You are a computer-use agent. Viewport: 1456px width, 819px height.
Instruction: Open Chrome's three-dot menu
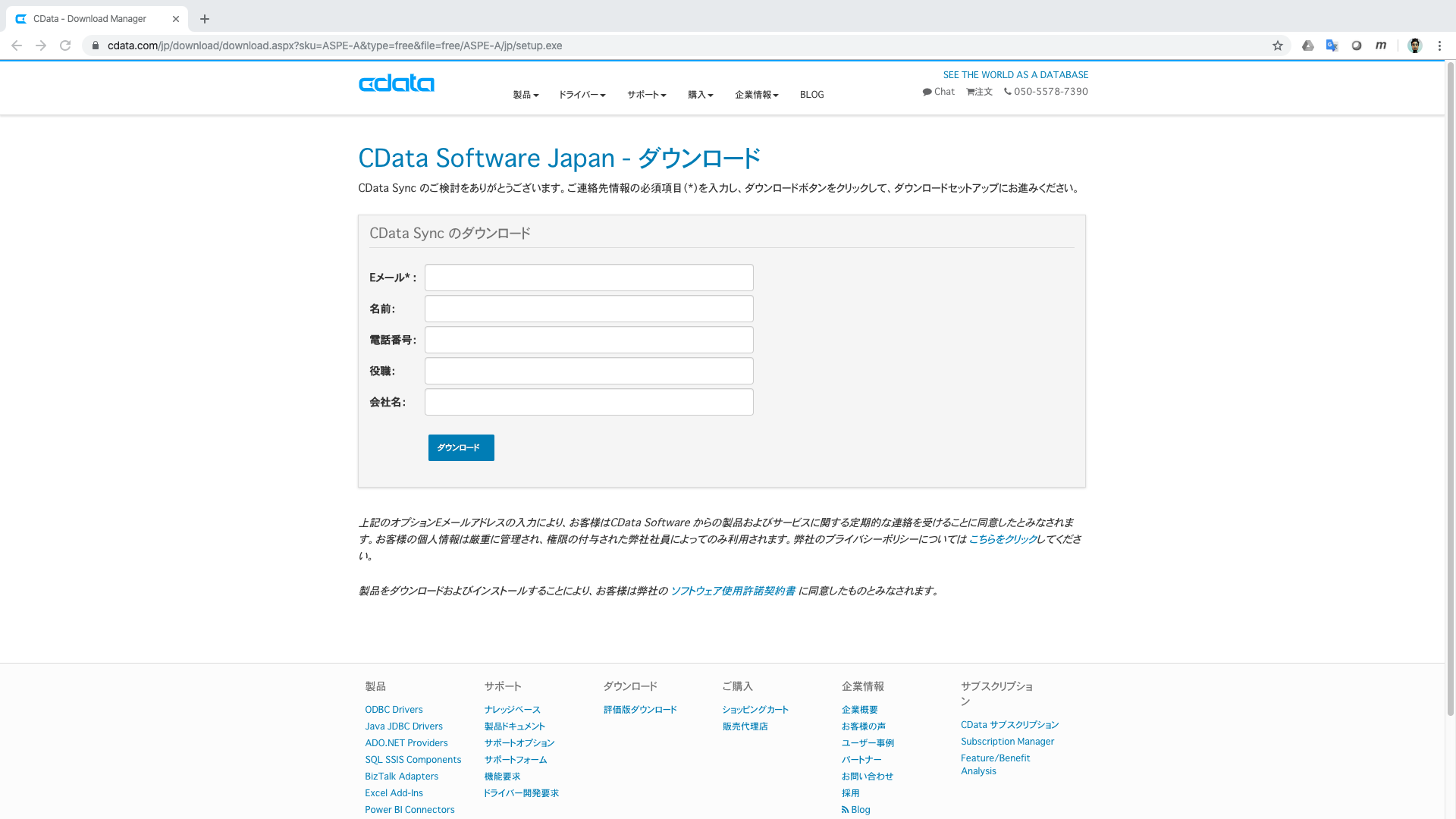tap(1440, 45)
